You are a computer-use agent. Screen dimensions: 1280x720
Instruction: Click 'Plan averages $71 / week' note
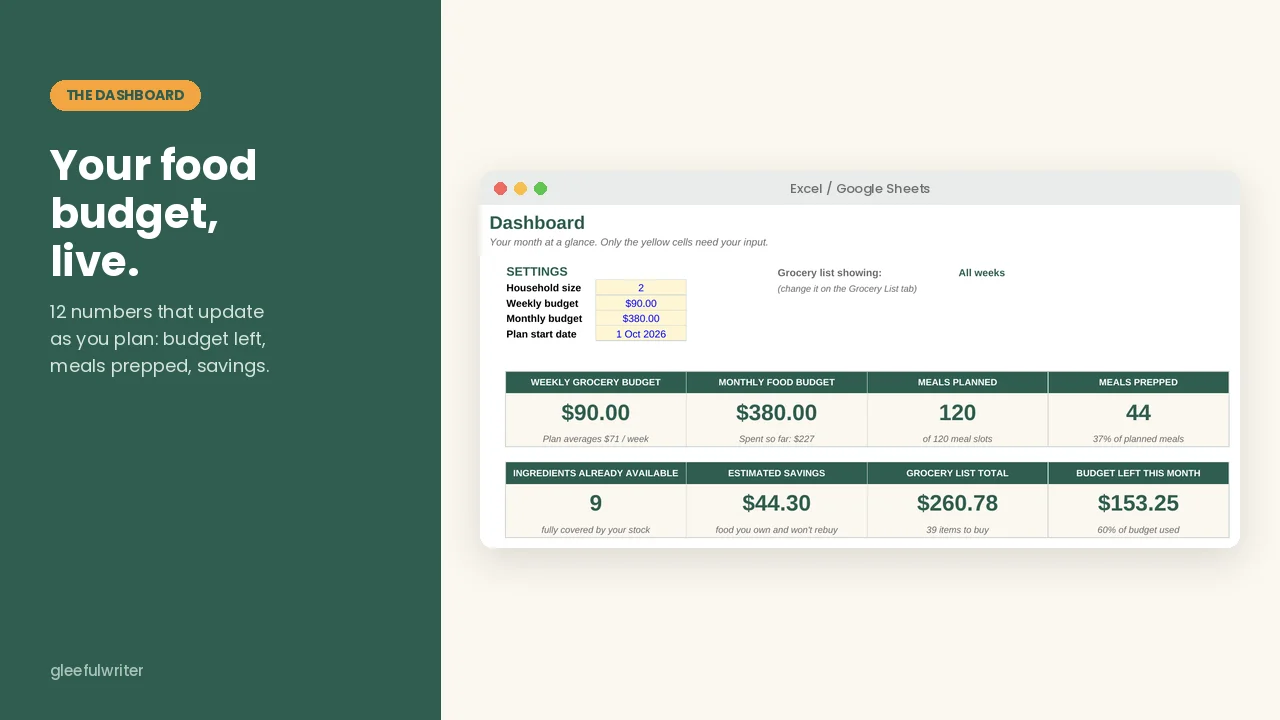[596, 439]
